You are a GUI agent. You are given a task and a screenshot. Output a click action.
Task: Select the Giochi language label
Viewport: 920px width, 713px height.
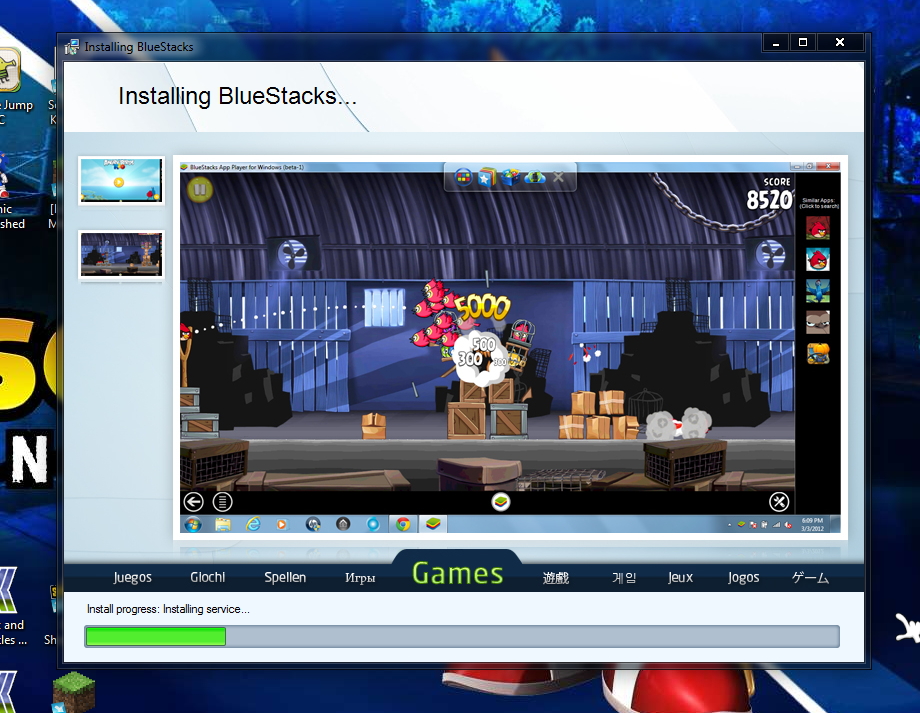pos(208,577)
